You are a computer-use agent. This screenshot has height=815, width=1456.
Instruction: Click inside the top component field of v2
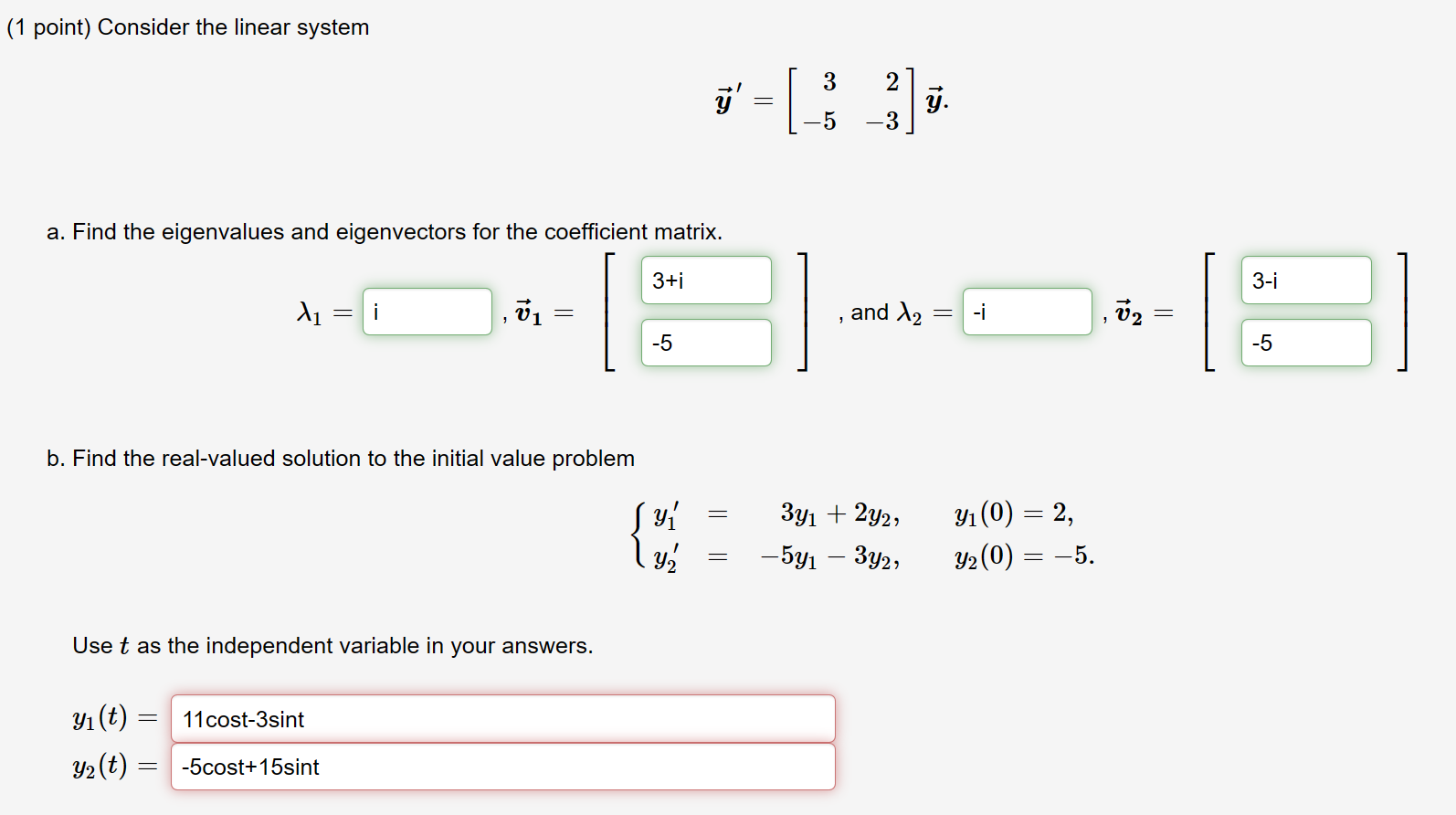tap(1304, 280)
